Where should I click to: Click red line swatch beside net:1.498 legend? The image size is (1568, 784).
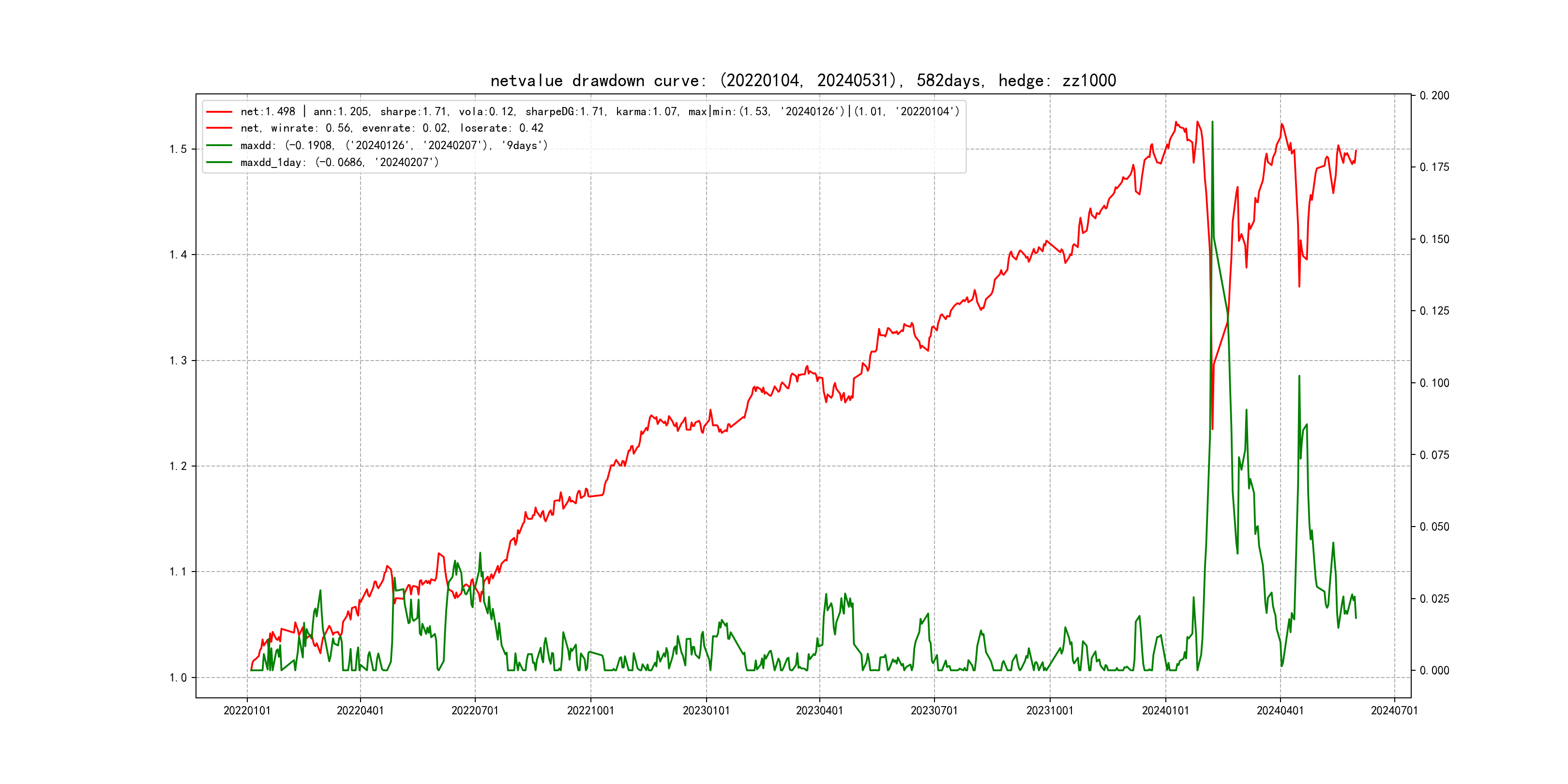pyautogui.click(x=219, y=112)
